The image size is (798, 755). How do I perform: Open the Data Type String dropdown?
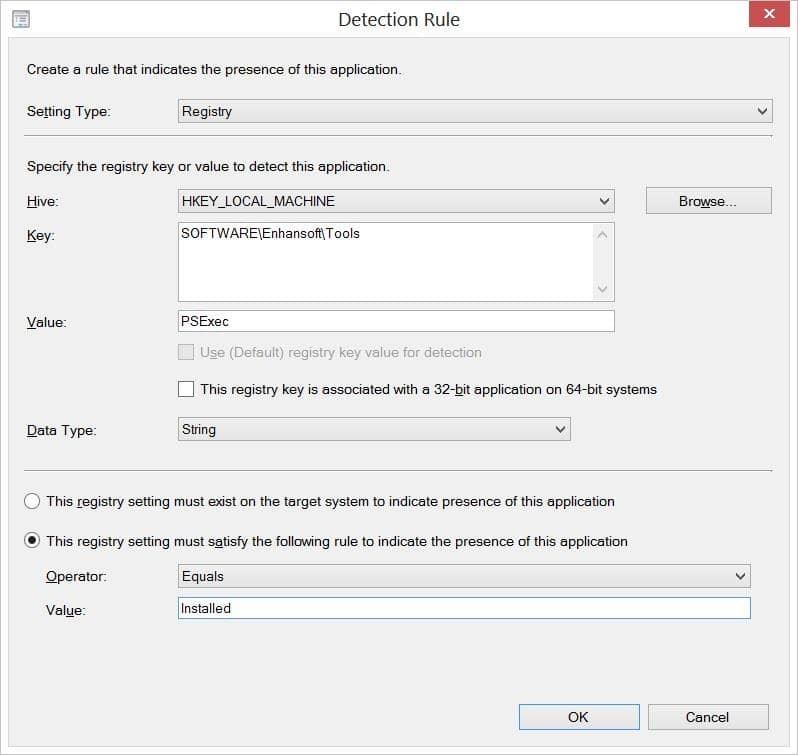tap(374, 429)
